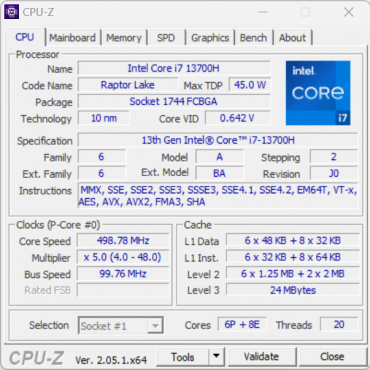370x370 pixels.
Task: Click the Max TDP value '45.0 W'
Action: [250, 85]
